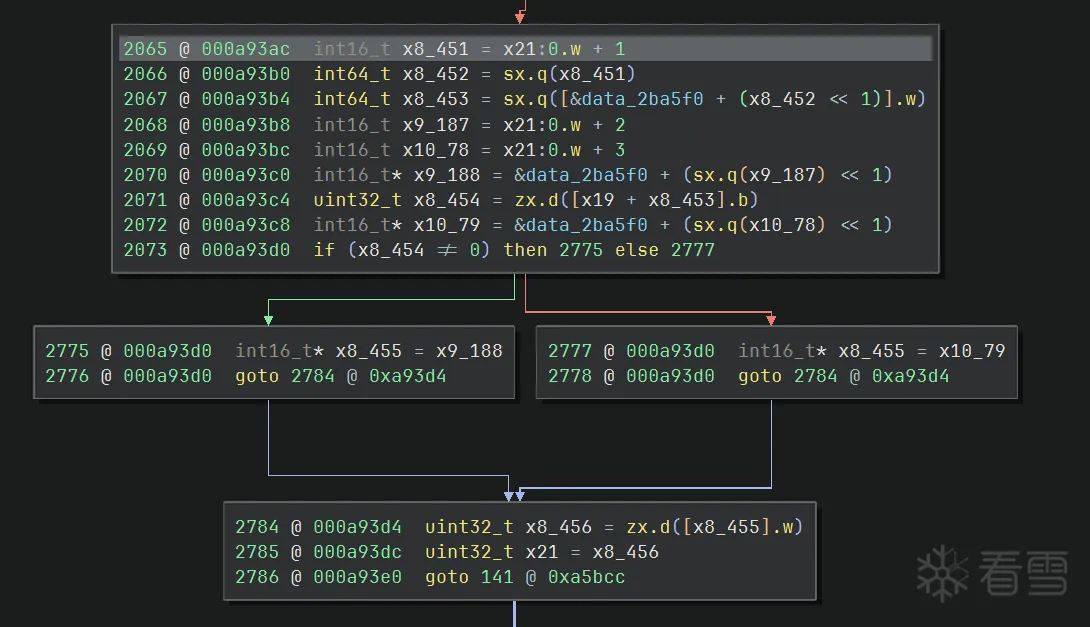Jump to goto target 0xa5bcc
The width and height of the screenshot is (1090, 627).
(586, 577)
